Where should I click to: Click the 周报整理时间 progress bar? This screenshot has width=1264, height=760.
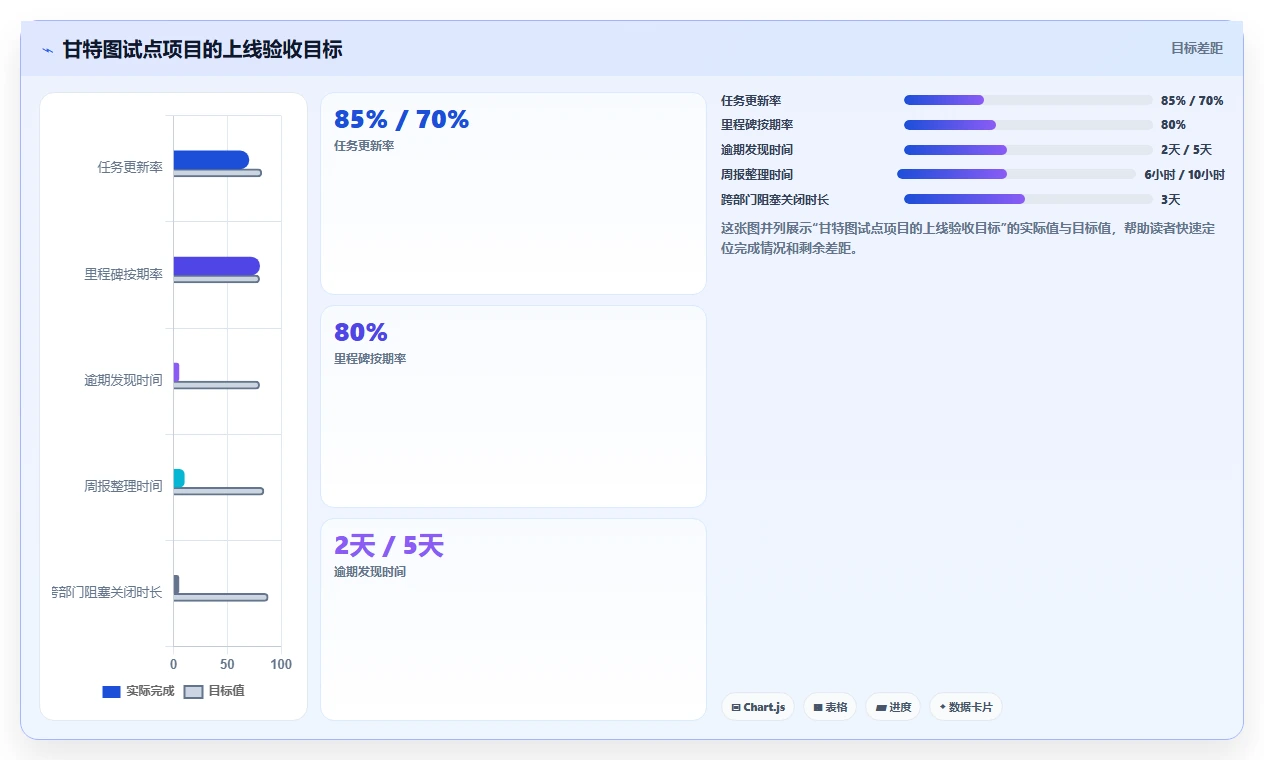coord(1017,174)
